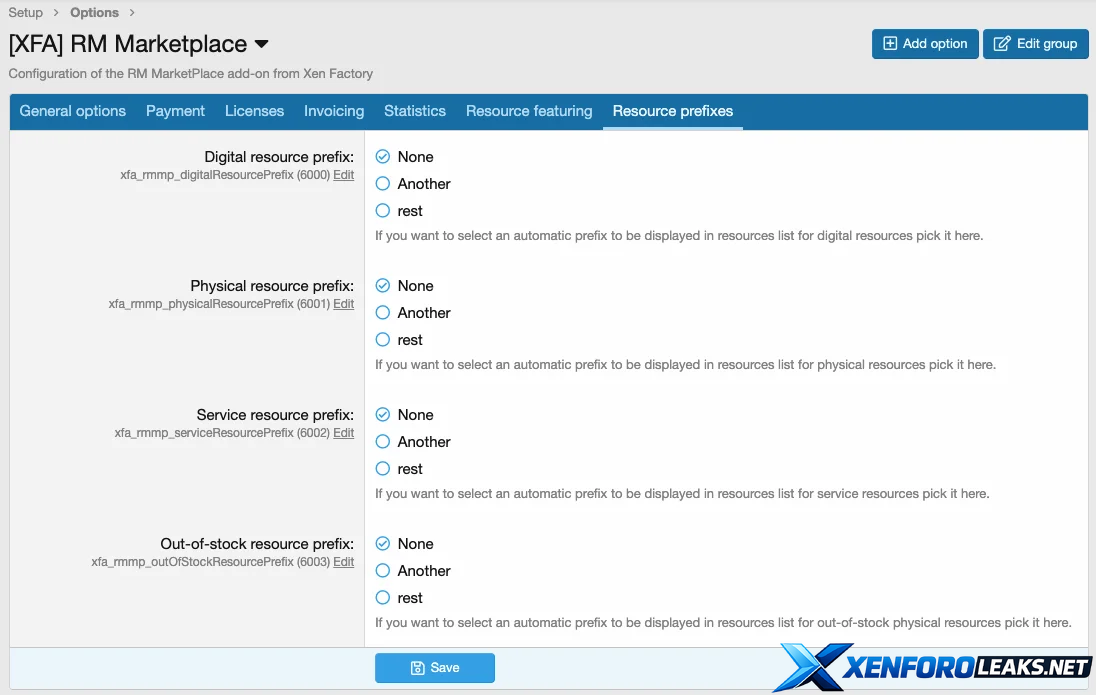This screenshot has width=1096, height=695.
Task: Open the Payment tab
Action: [175, 111]
